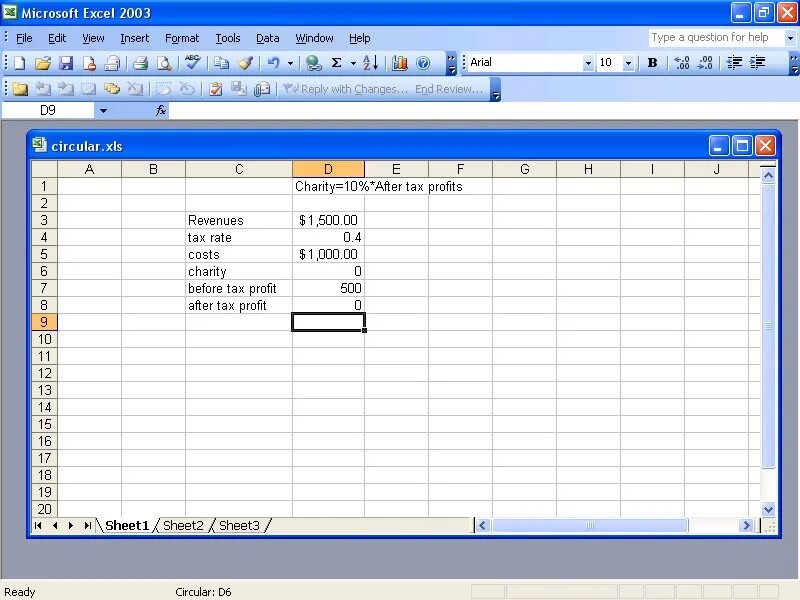Save the workbook with the floppy disk icon

pos(66,63)
